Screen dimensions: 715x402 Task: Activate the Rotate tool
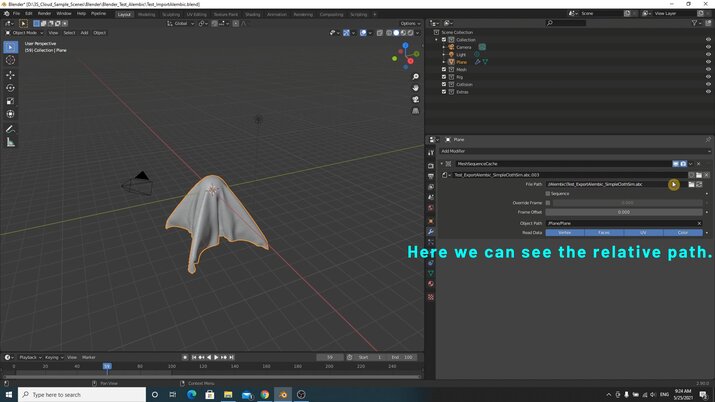(x=10, y=88)
